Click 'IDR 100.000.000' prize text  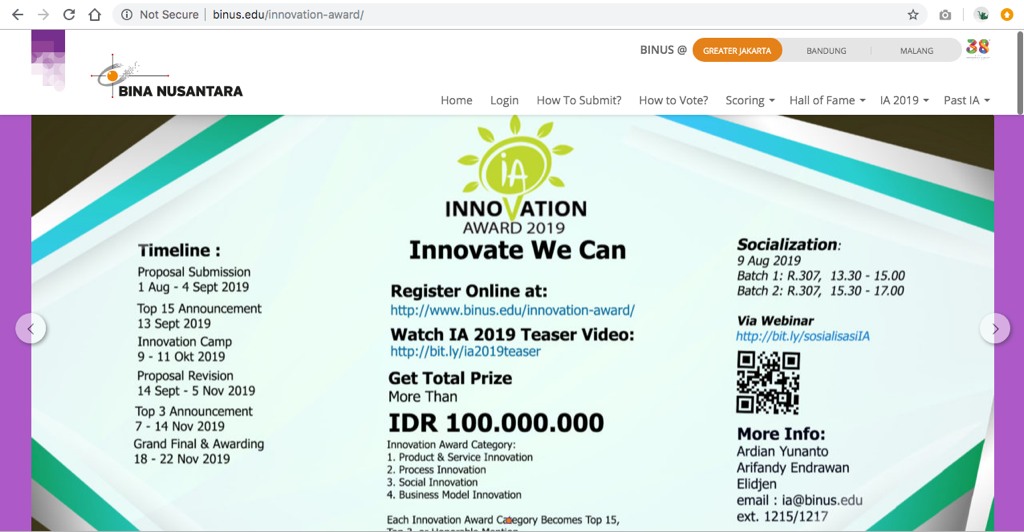[496, 423]
